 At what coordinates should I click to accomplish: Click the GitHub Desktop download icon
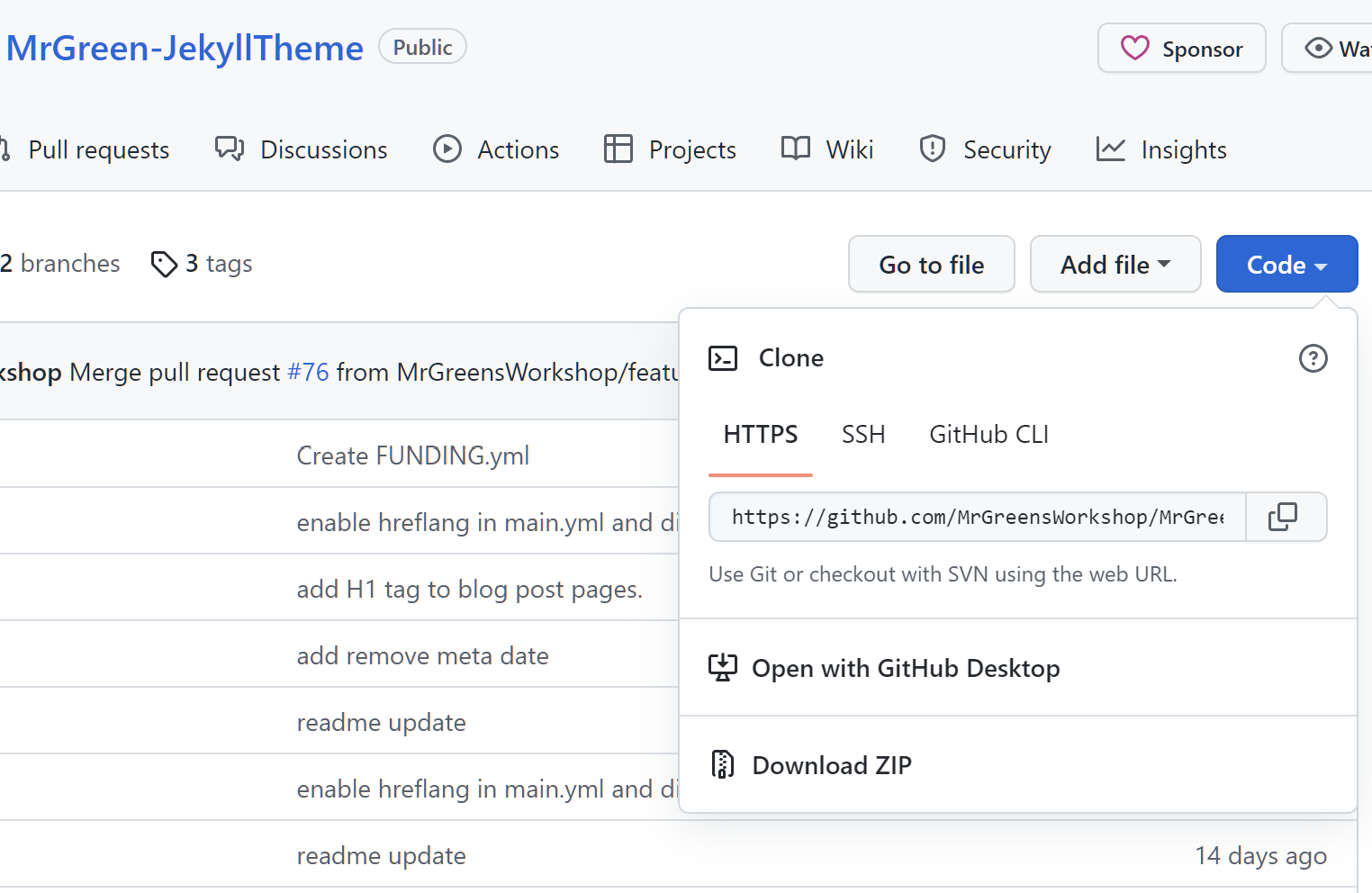(723, 668)
